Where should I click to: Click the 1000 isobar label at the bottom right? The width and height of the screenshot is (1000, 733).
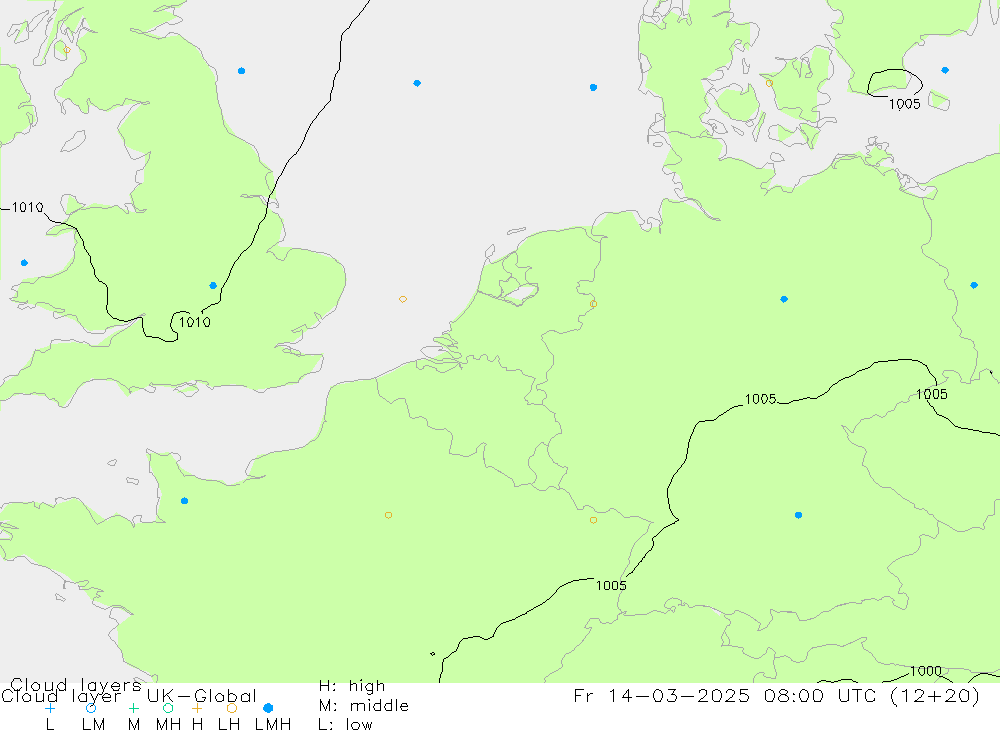tap(925, 671)
